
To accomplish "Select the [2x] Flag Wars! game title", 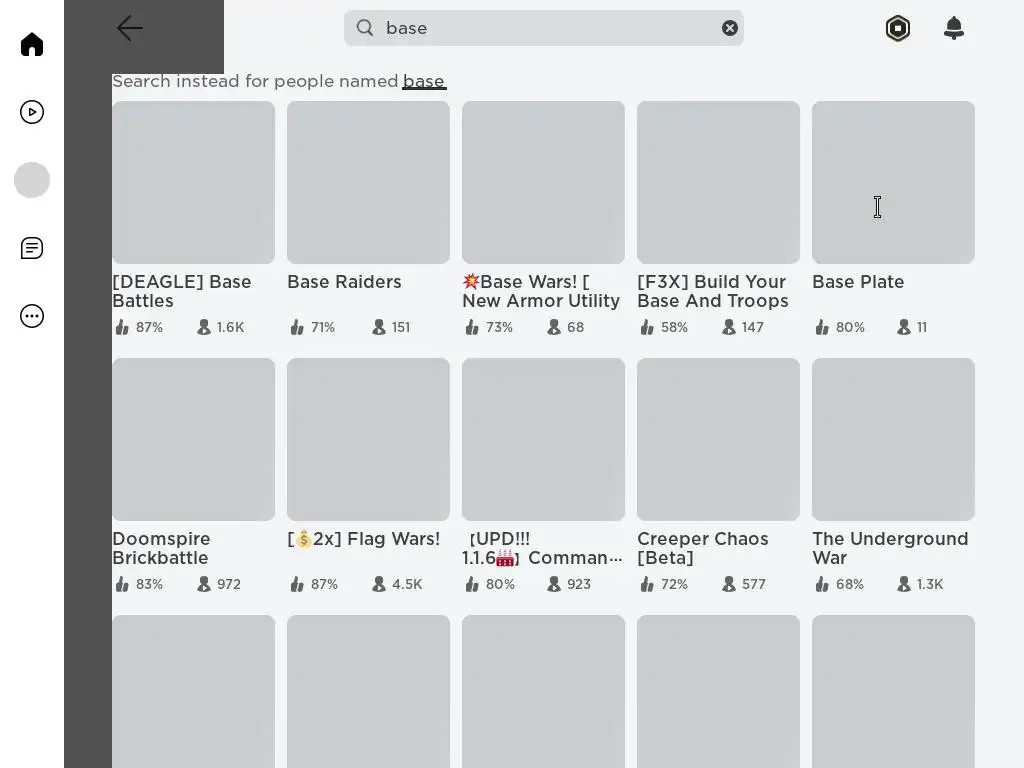I will point(364,539).
